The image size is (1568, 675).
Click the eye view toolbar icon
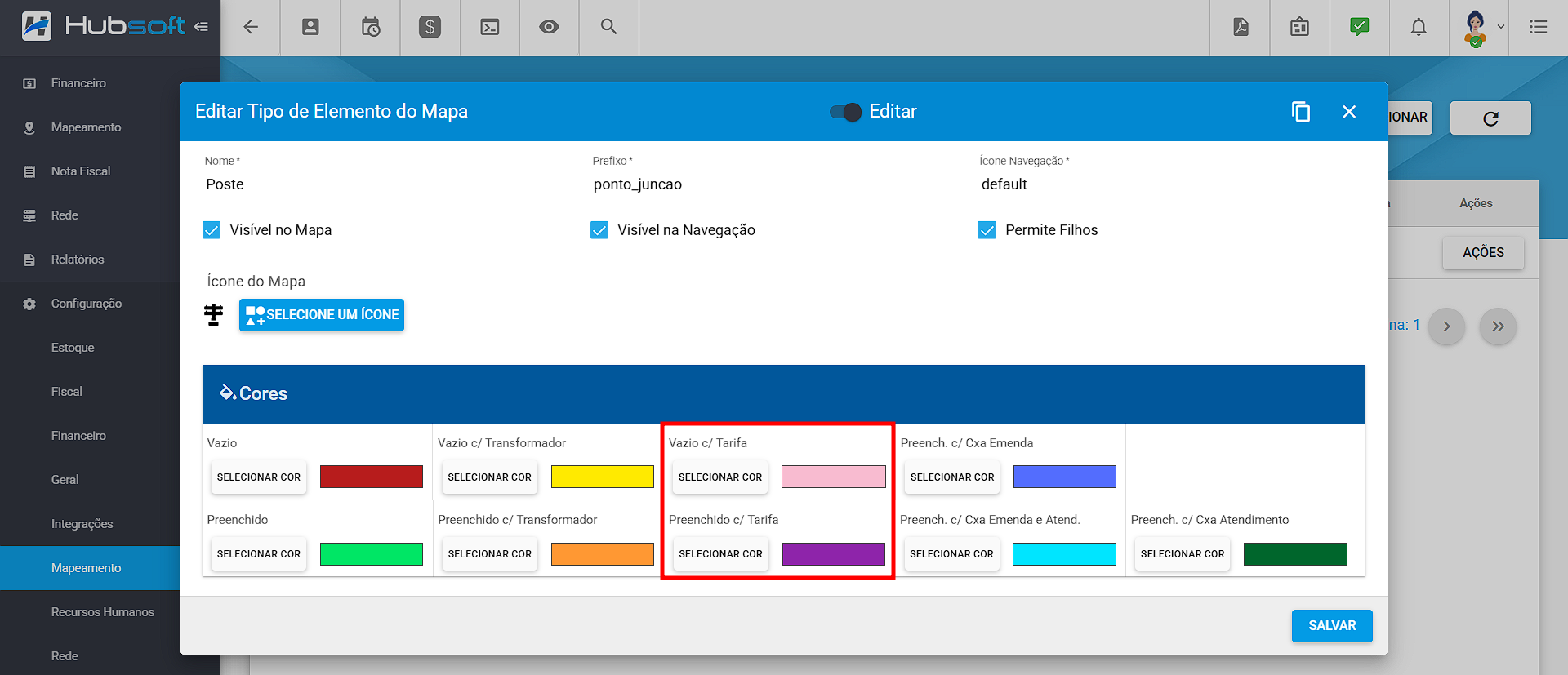coord(549,27)
